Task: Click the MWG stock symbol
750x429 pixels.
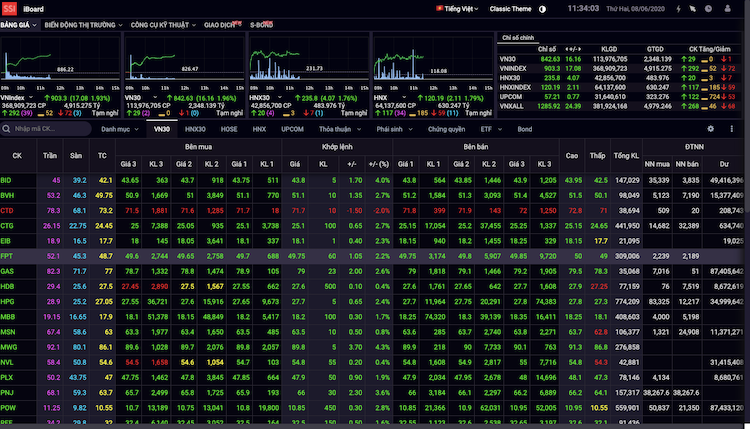Action: point(9,347)
